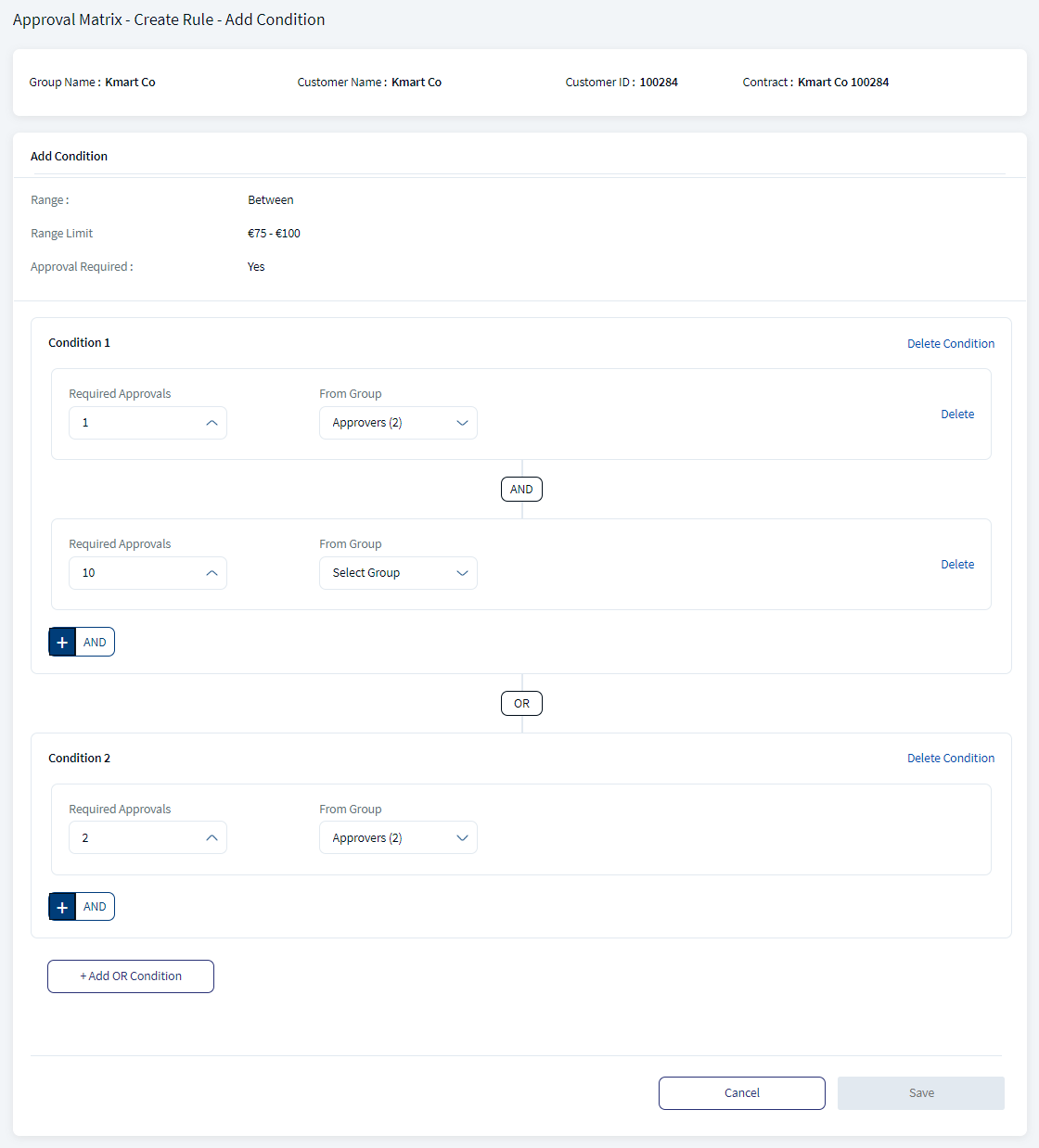Delete Condition 2 via its link
This screenshot has height=1148, width=1039.
pos(951,758)
